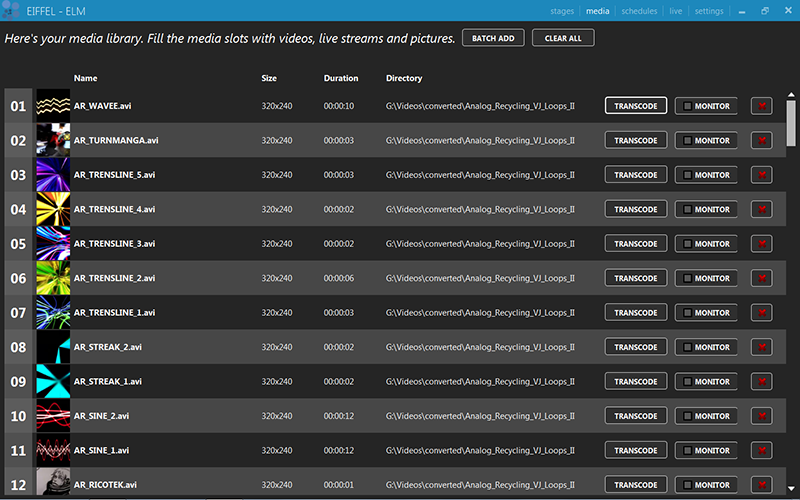Enable MONITOR on AR_TRENSLINE_4.avi row
The height and width of the screenshot is (500, 800).
point(706,210)
